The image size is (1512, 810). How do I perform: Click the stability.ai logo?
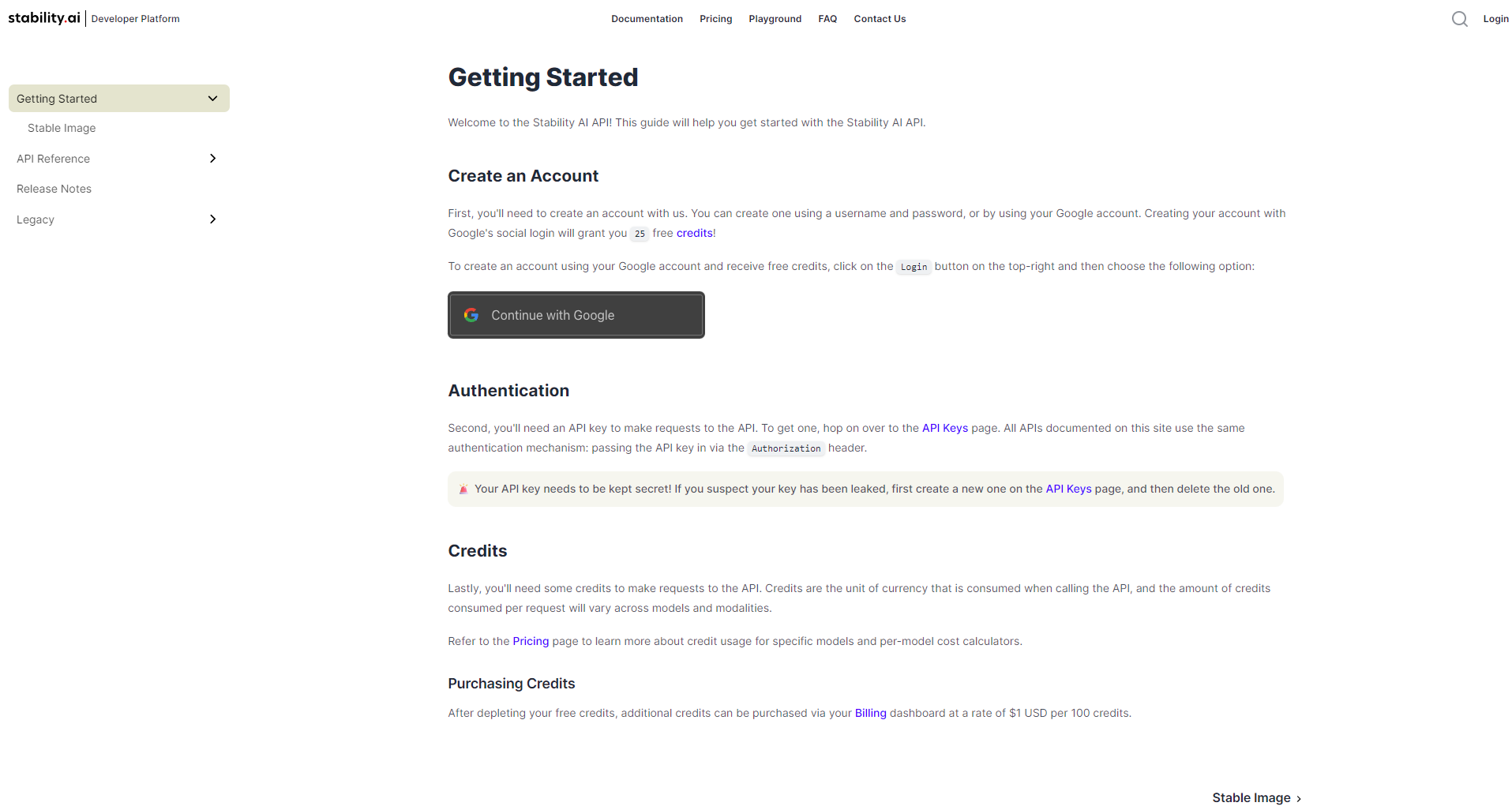(x=44, y=18)
